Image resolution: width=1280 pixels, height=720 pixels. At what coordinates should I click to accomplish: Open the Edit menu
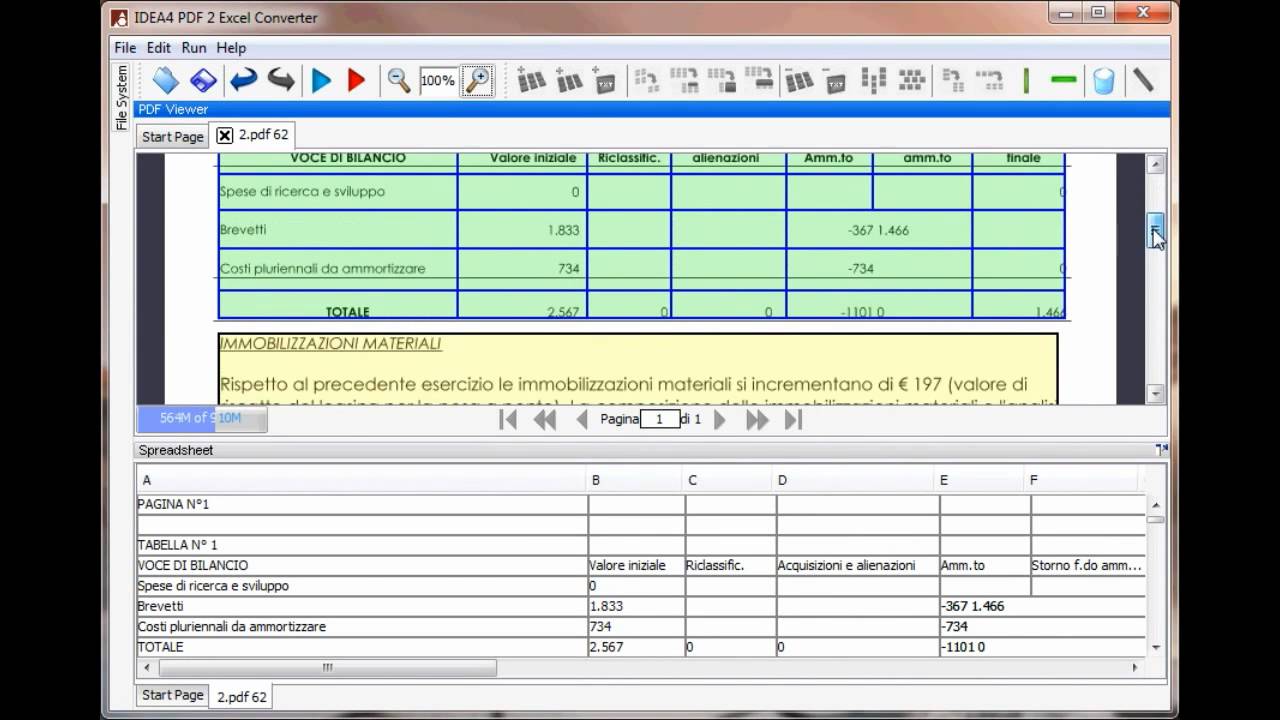point(159,47)
